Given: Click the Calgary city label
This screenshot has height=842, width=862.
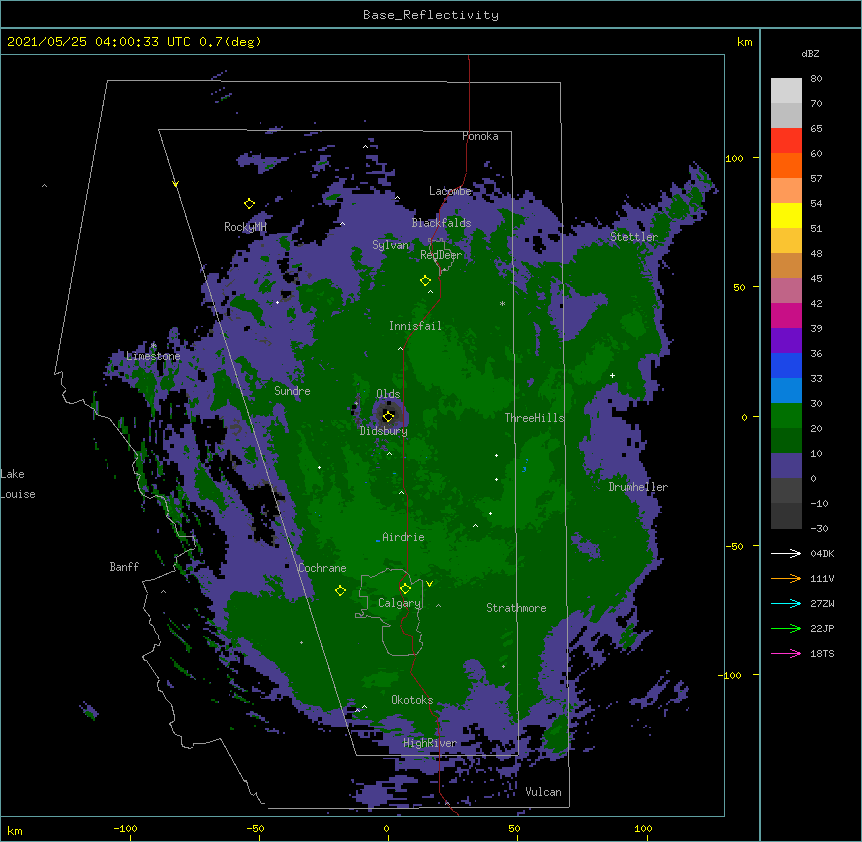Looking at the screenshot, I should 399,603.
